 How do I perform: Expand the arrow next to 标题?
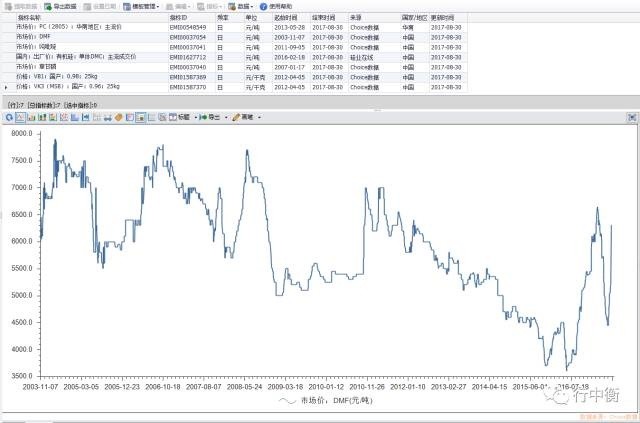tap(196, 118)
